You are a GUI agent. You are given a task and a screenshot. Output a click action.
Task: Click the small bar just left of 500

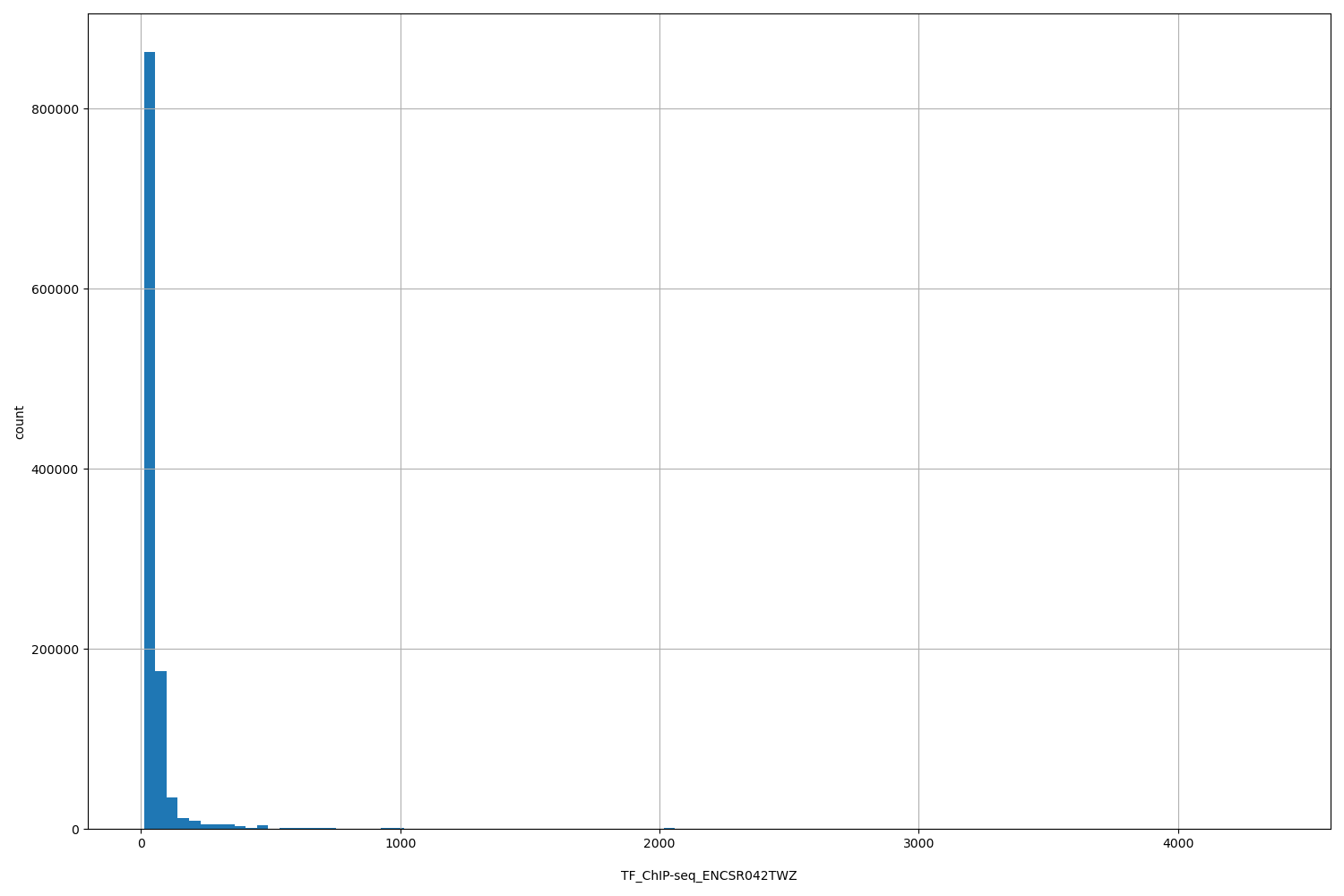(261, 826)
